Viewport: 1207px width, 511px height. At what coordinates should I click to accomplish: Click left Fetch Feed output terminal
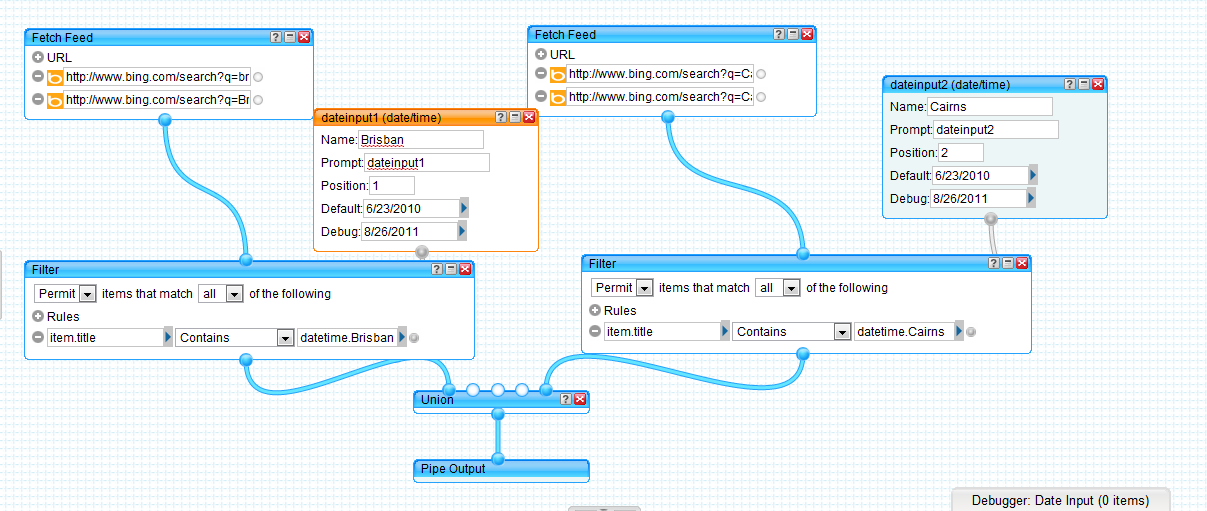(x=166, y=120)
